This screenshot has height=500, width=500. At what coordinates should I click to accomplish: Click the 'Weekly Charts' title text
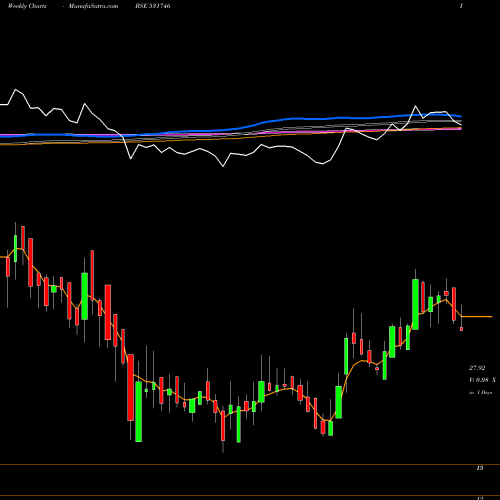tap(27, 6)
